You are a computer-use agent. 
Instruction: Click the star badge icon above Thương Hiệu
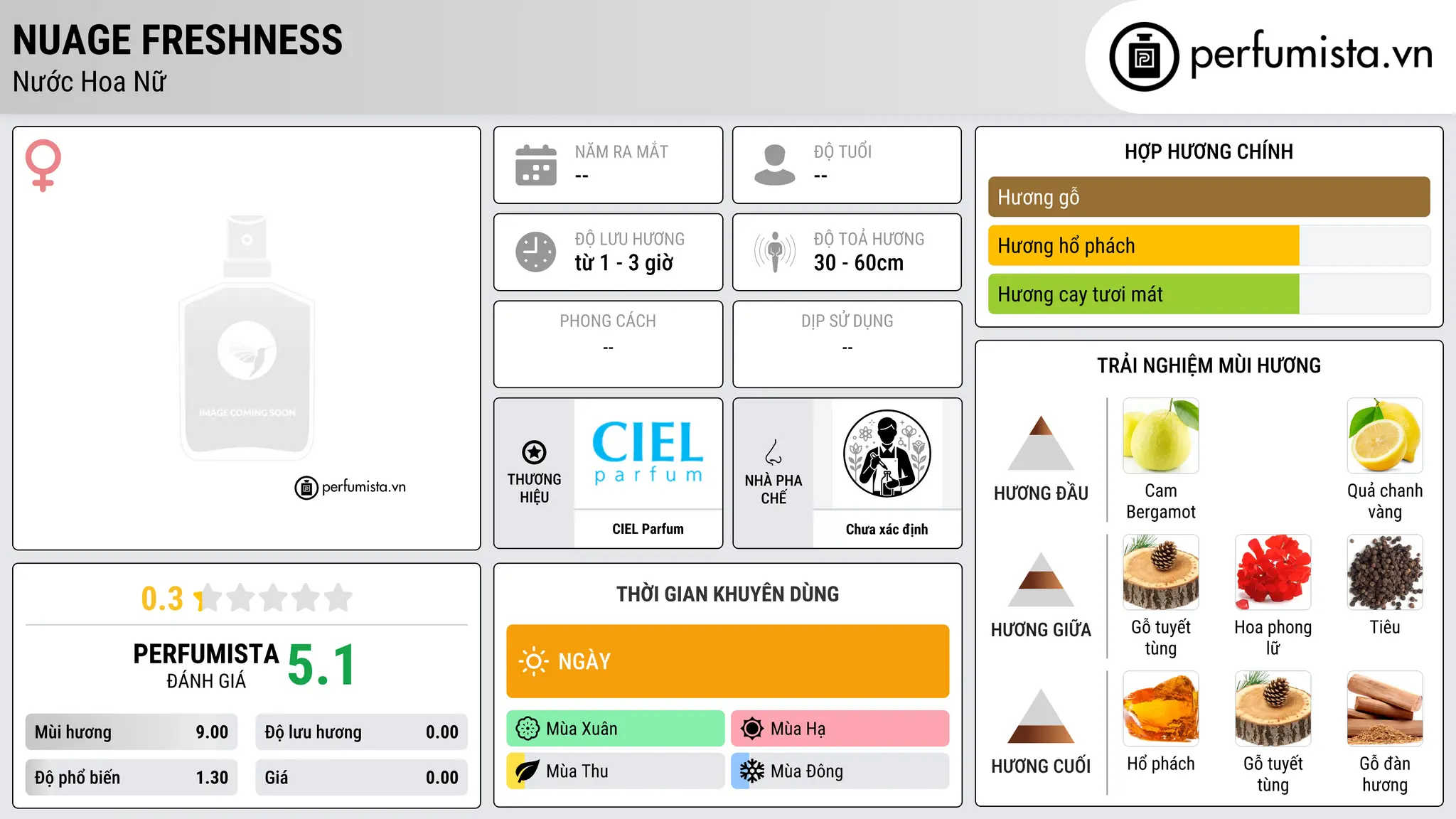point(534,452)
